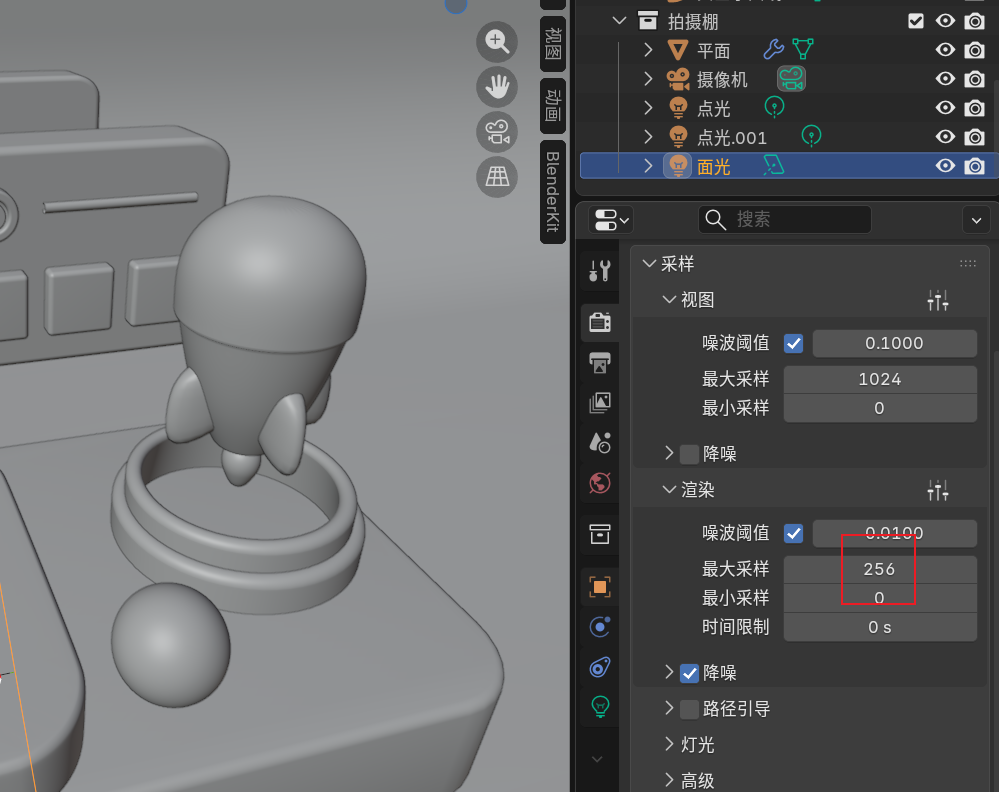Open the Object properties orange square tab

pos(600,587)
